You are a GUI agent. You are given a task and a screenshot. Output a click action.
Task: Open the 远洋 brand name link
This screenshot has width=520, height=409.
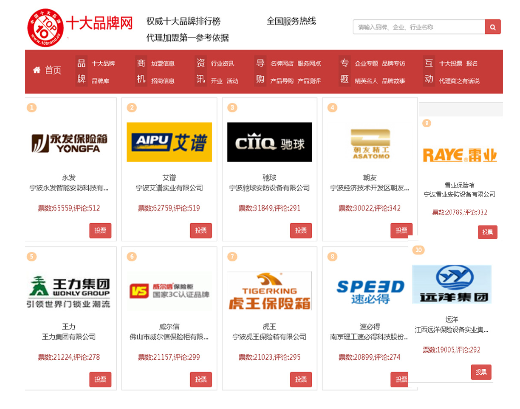pyautogui.click(x=452, y=319)
